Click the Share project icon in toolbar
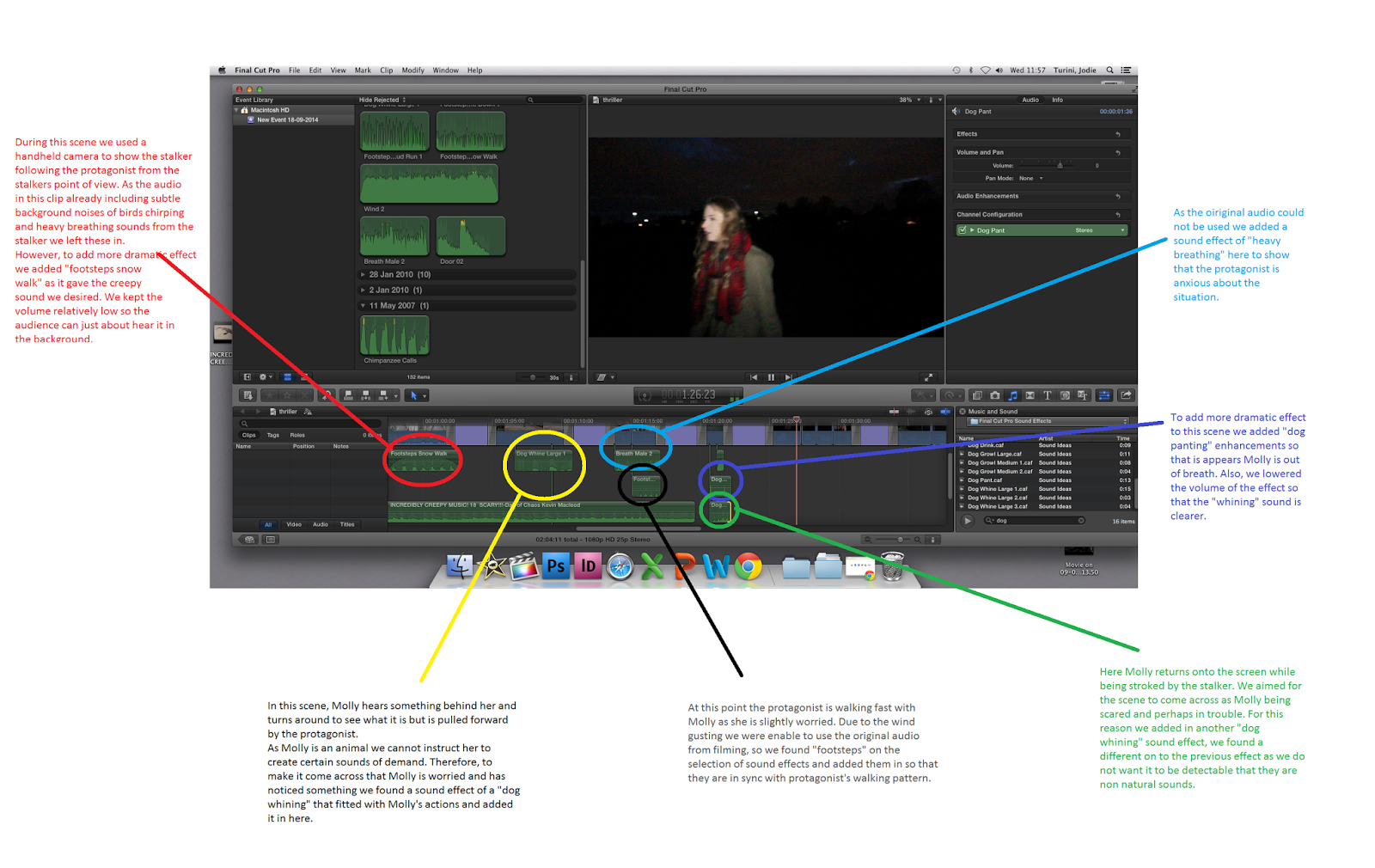The image size is (1375, 868). coord(1126,395)
